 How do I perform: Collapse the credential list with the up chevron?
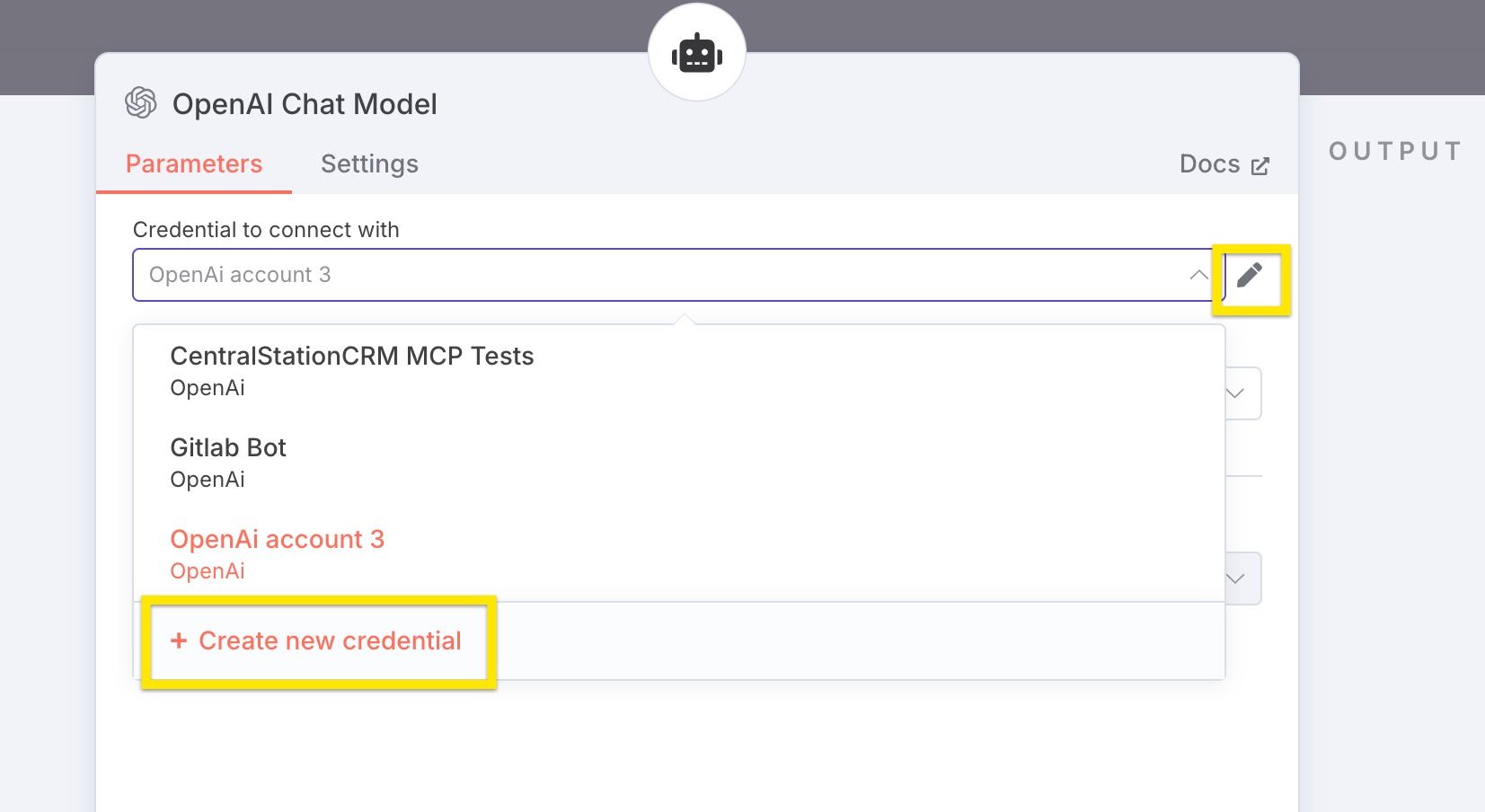1198,275
